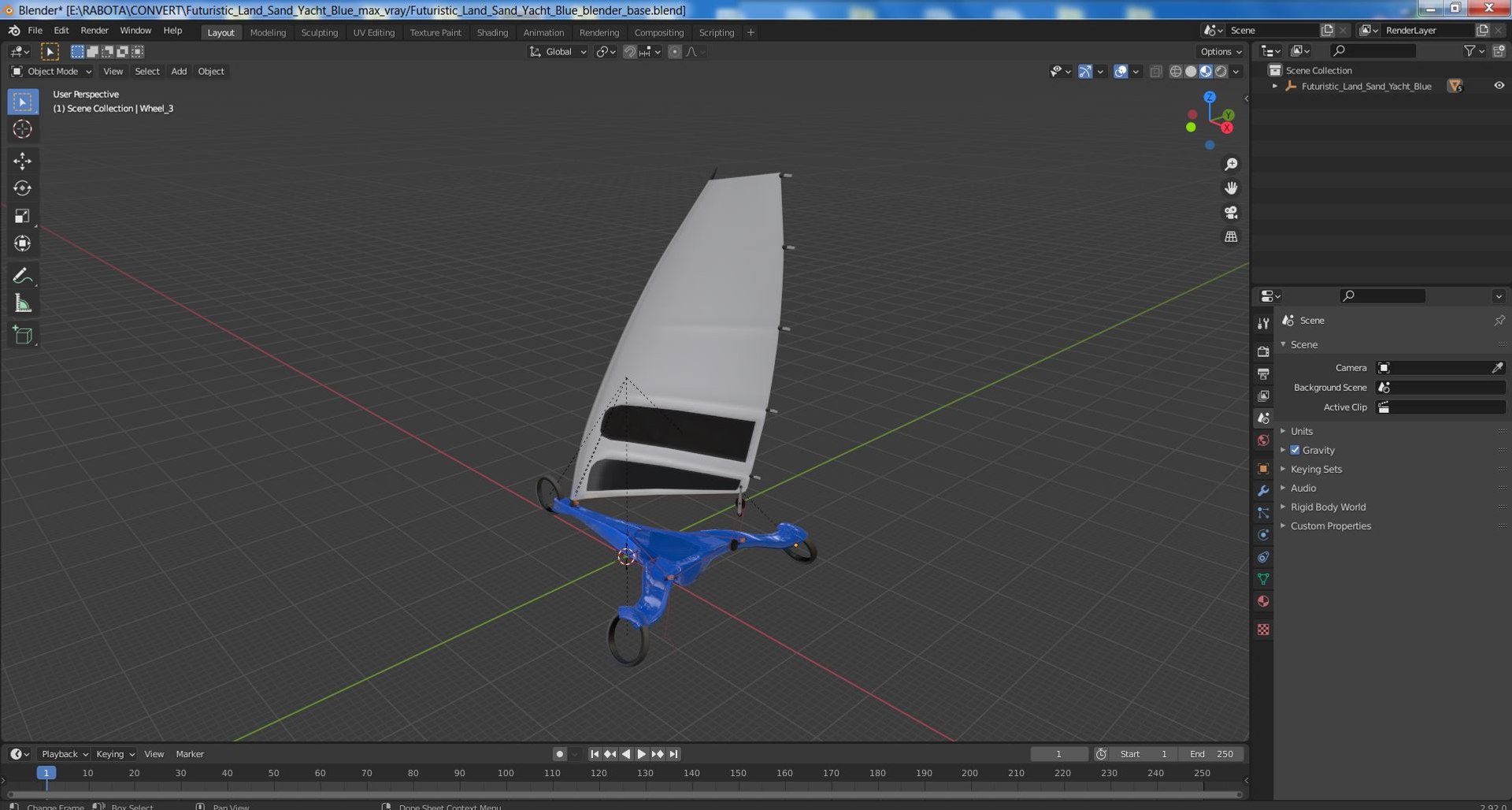Select the Measure tool

23,303
